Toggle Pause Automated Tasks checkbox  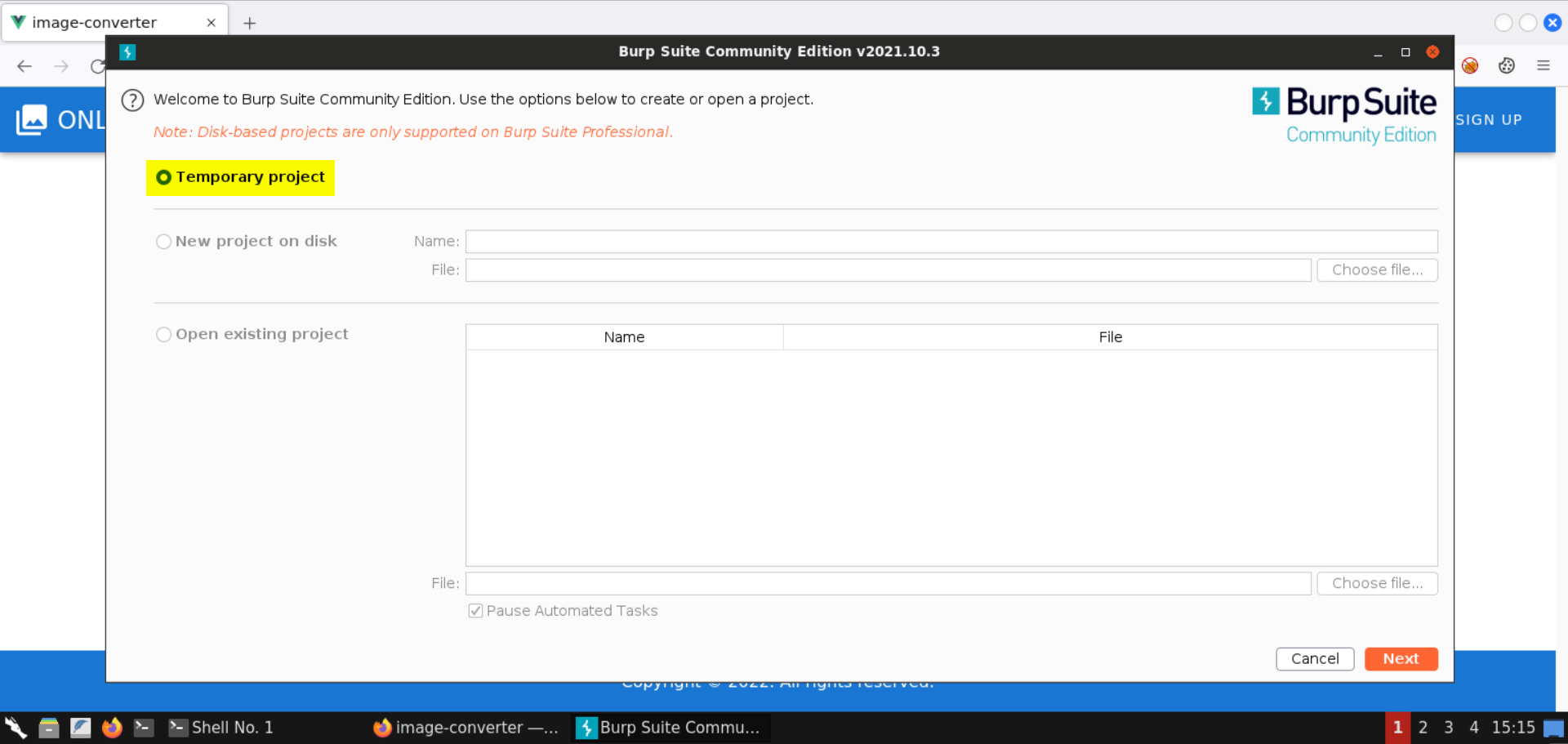(475, 611)
